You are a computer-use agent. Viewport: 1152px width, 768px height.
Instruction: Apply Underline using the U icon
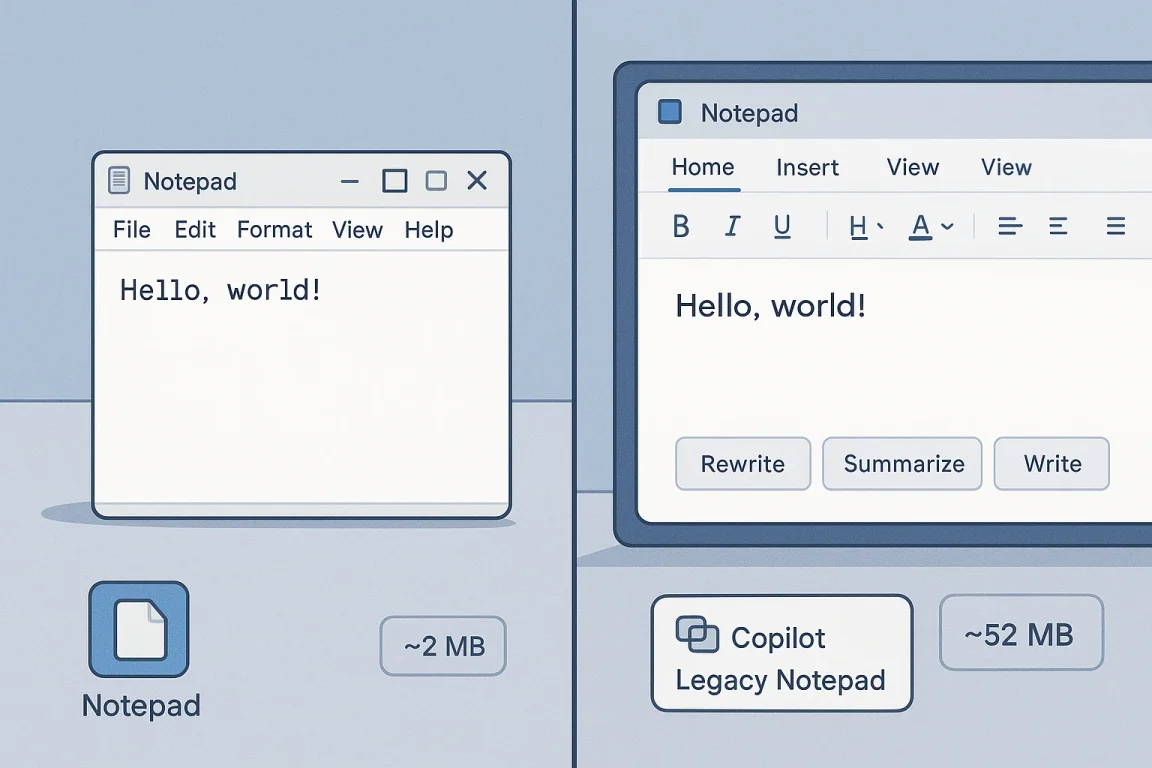[x=782, y=226]
